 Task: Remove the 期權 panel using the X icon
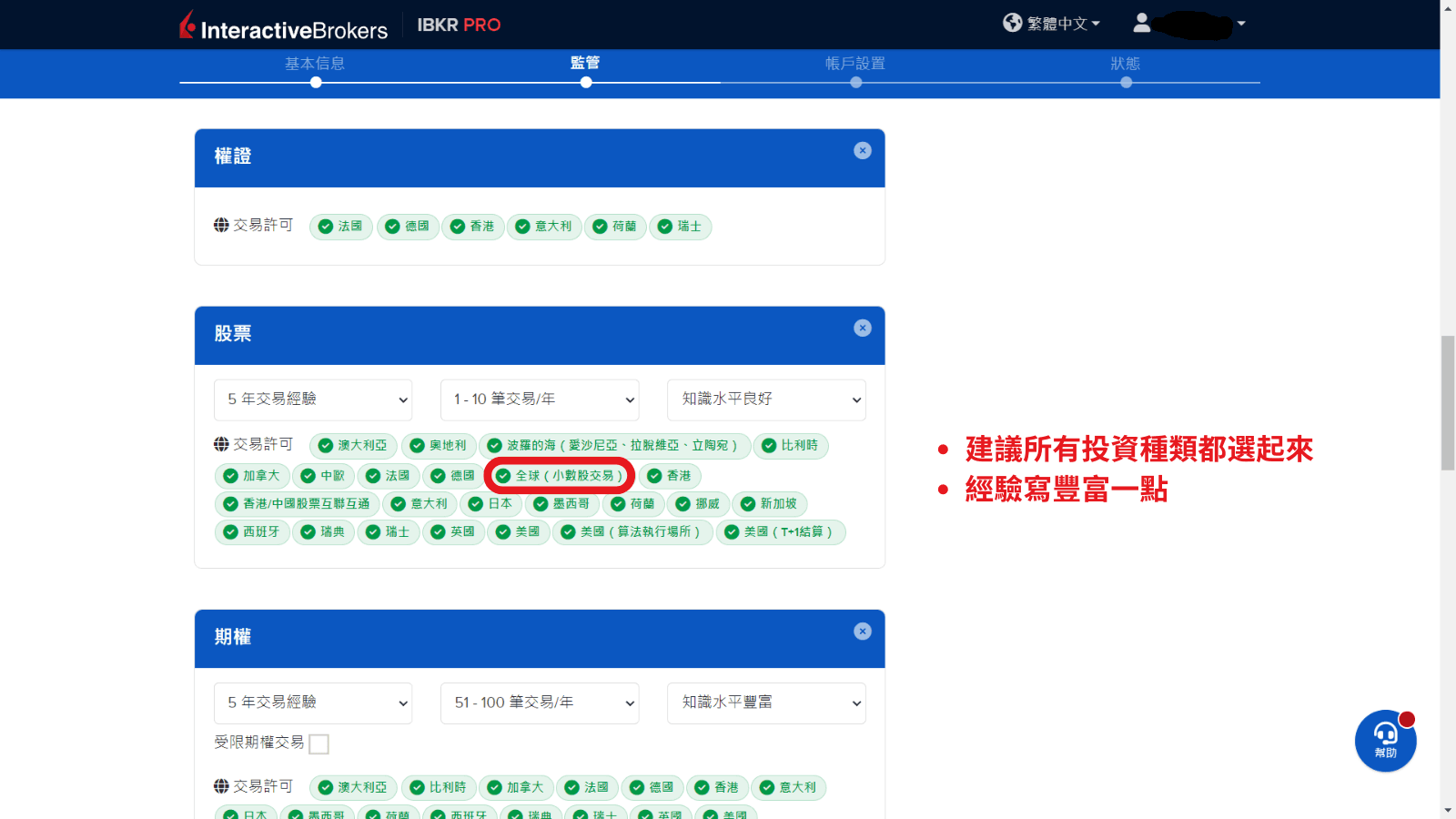[862, 631]
